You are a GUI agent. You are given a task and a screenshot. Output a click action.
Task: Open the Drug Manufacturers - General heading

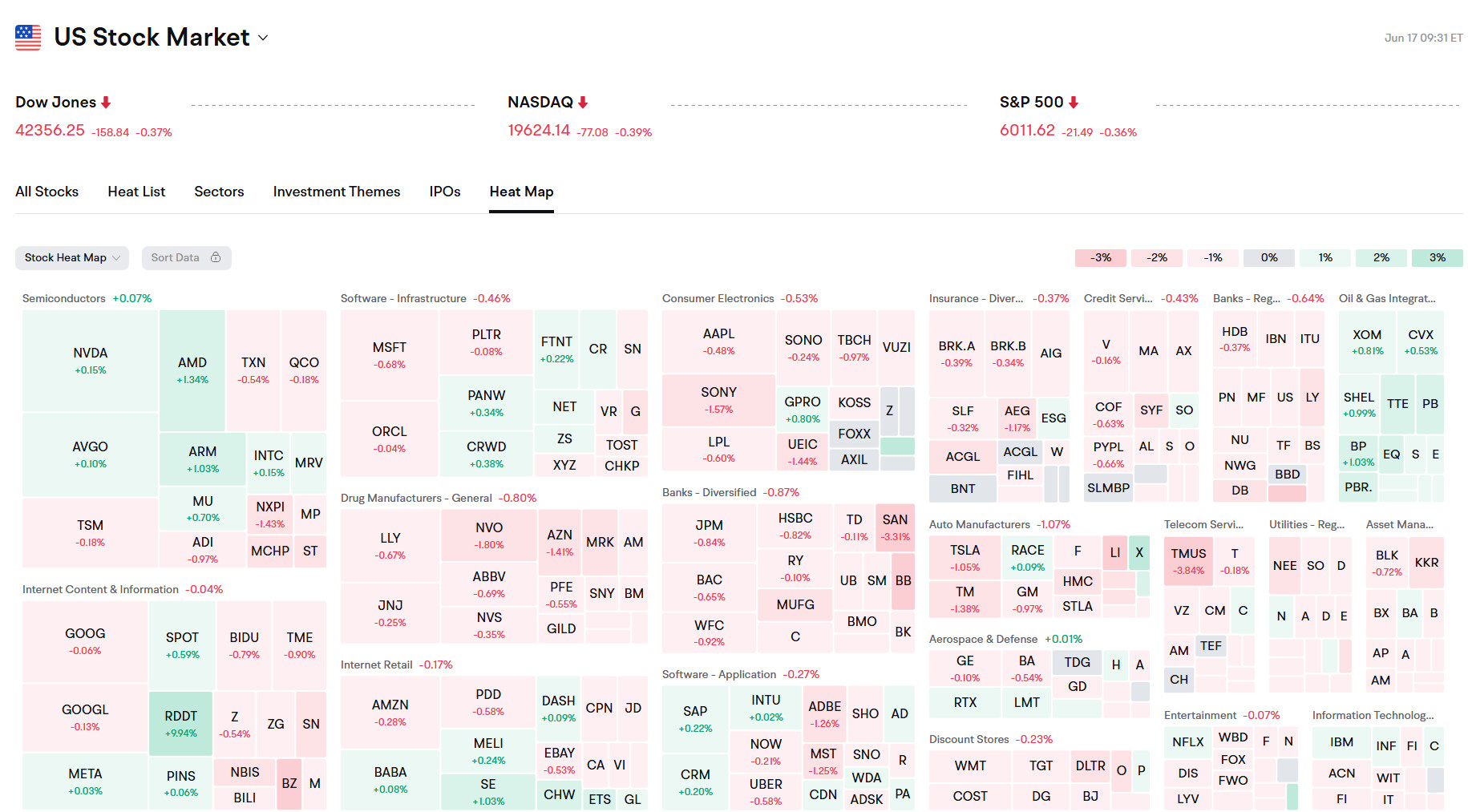click(416, 498)
